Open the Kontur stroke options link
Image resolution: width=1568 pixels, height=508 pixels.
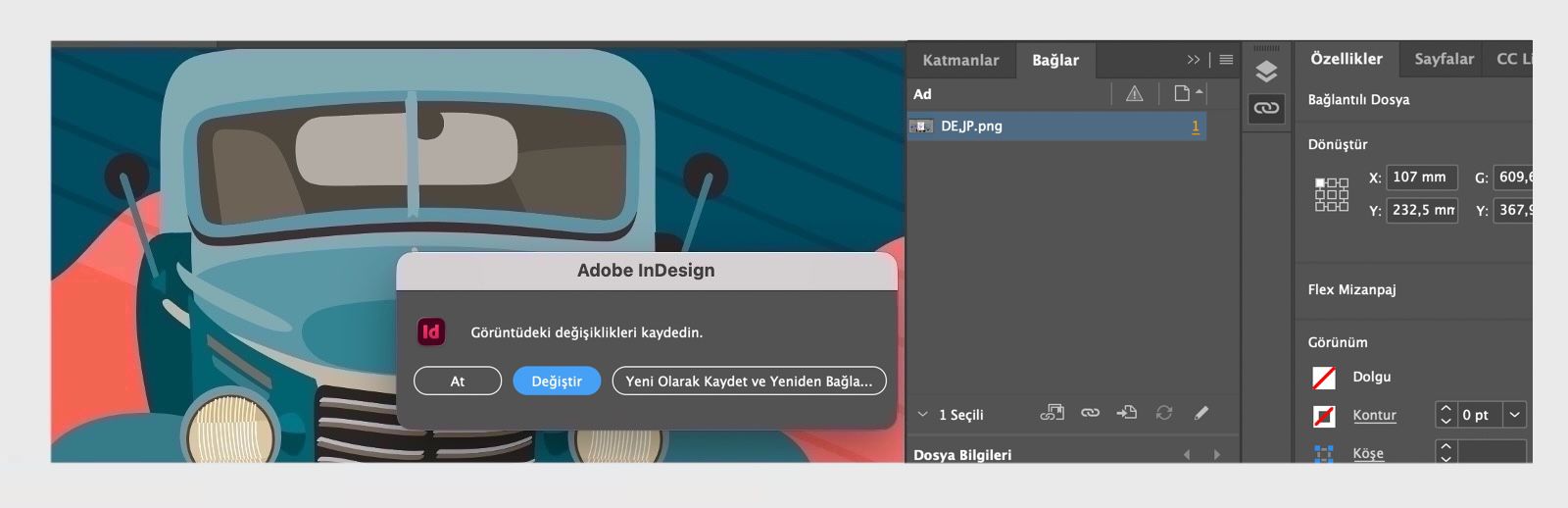pyautogui.click(x=1374, y=416)
